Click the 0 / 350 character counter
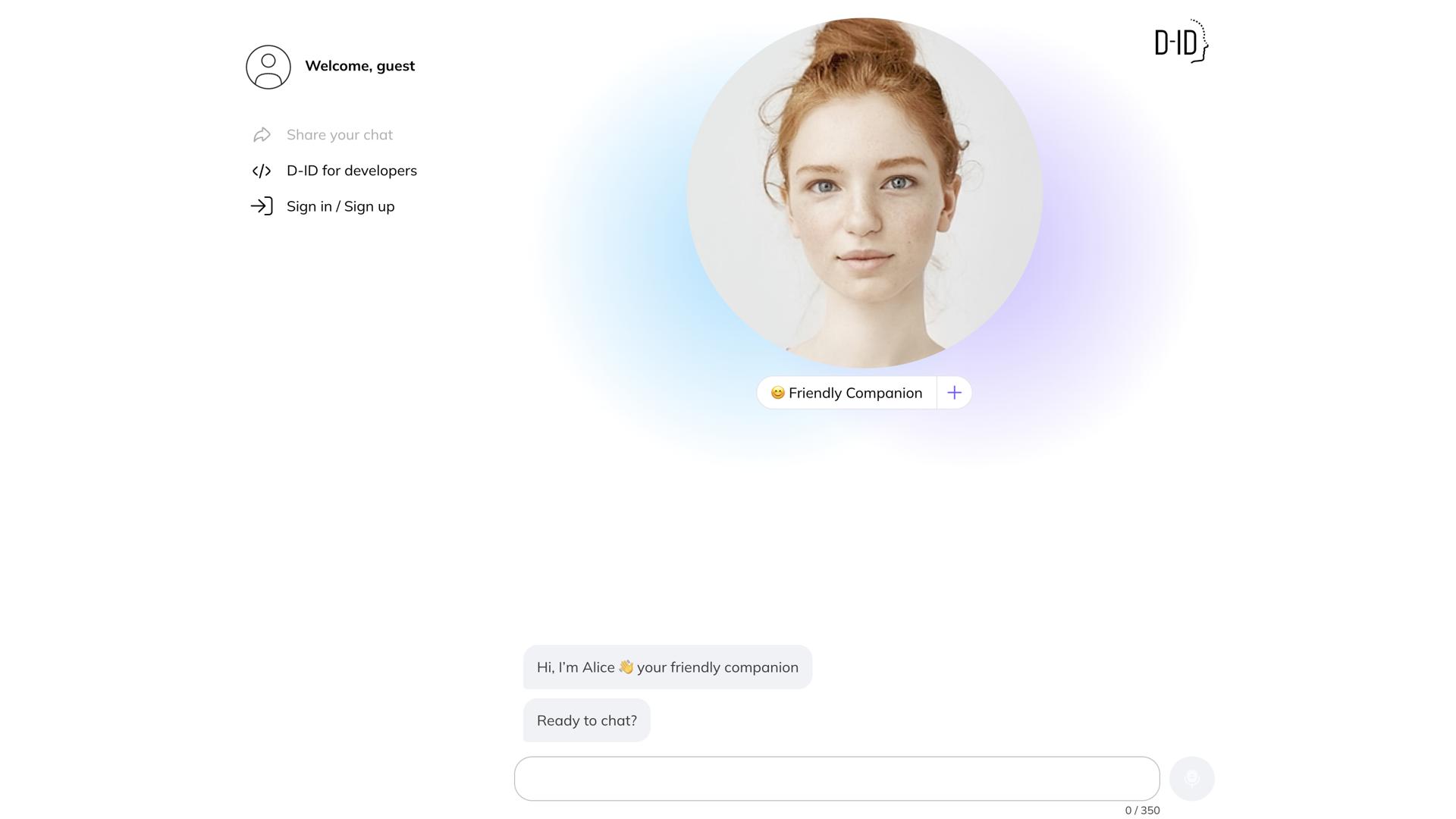Screen dimensions: 1456x819 point(1142,810)
